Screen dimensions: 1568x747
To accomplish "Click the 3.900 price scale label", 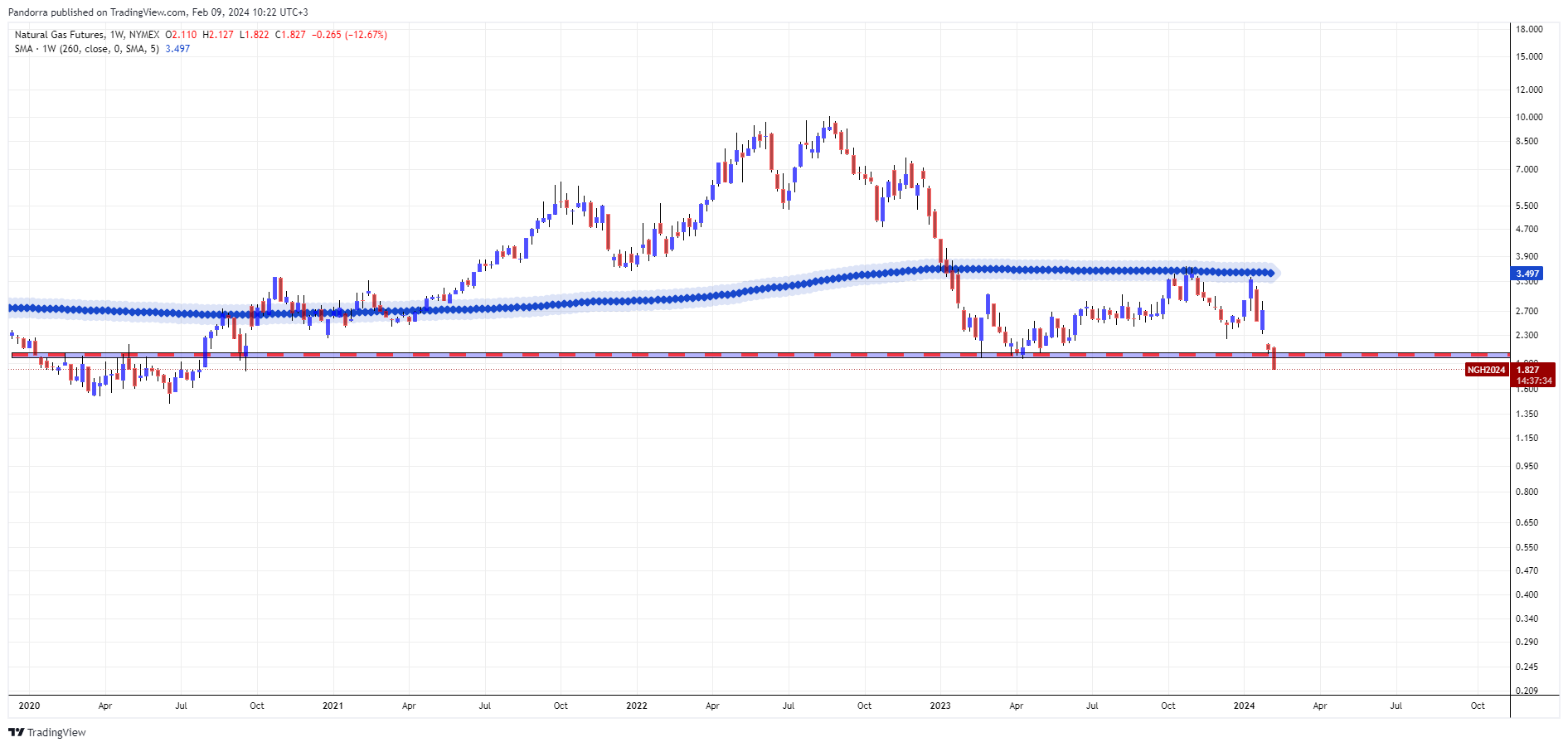I will tap(1527, 256).
